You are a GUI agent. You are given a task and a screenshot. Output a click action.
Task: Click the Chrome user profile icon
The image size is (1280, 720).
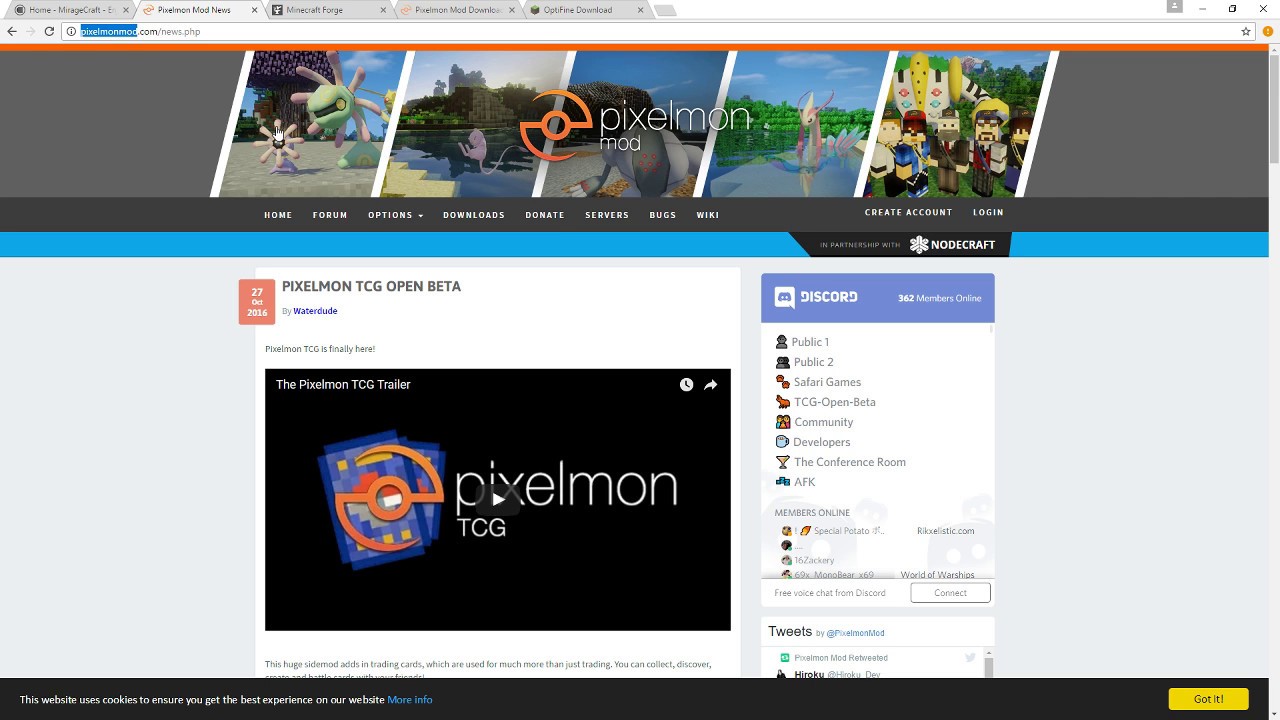1175,6
